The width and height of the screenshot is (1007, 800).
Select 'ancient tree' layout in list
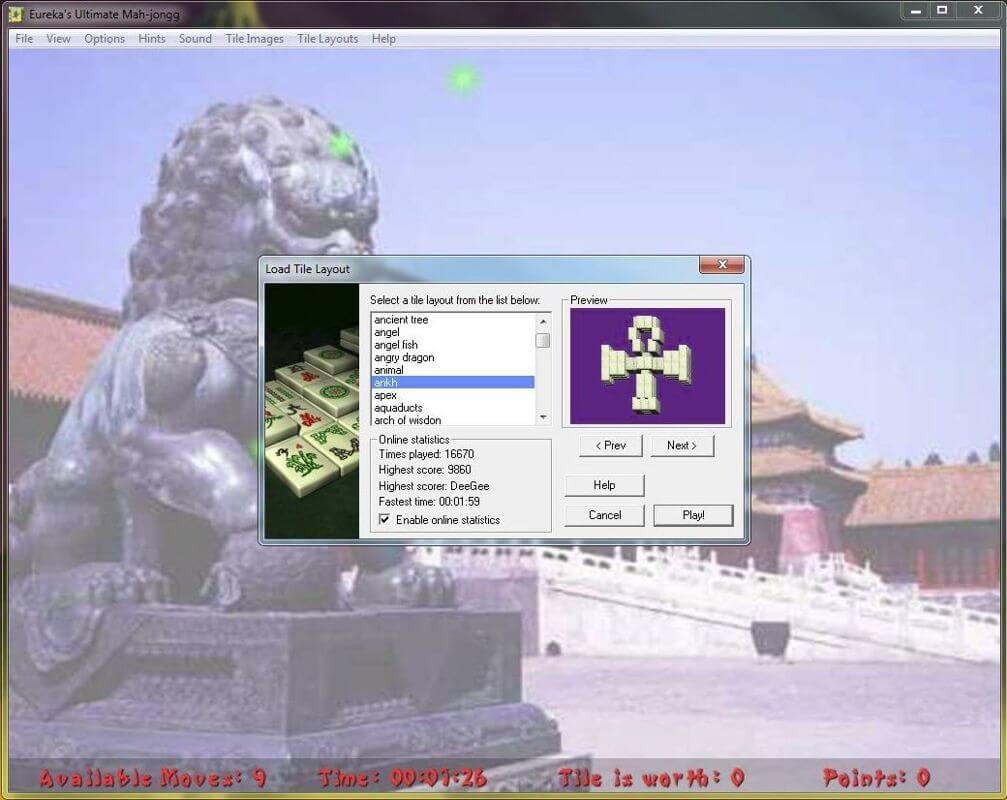pos(452,320)
